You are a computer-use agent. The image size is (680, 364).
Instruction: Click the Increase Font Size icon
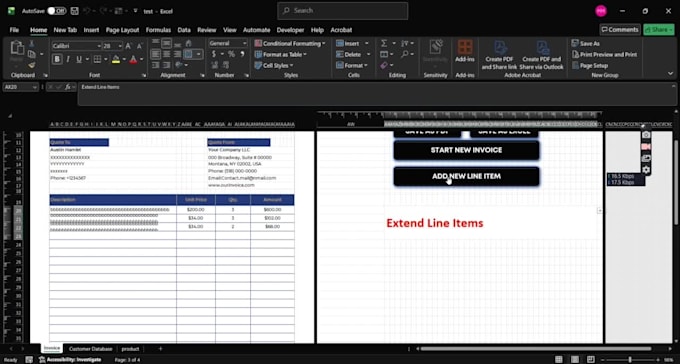128,46
